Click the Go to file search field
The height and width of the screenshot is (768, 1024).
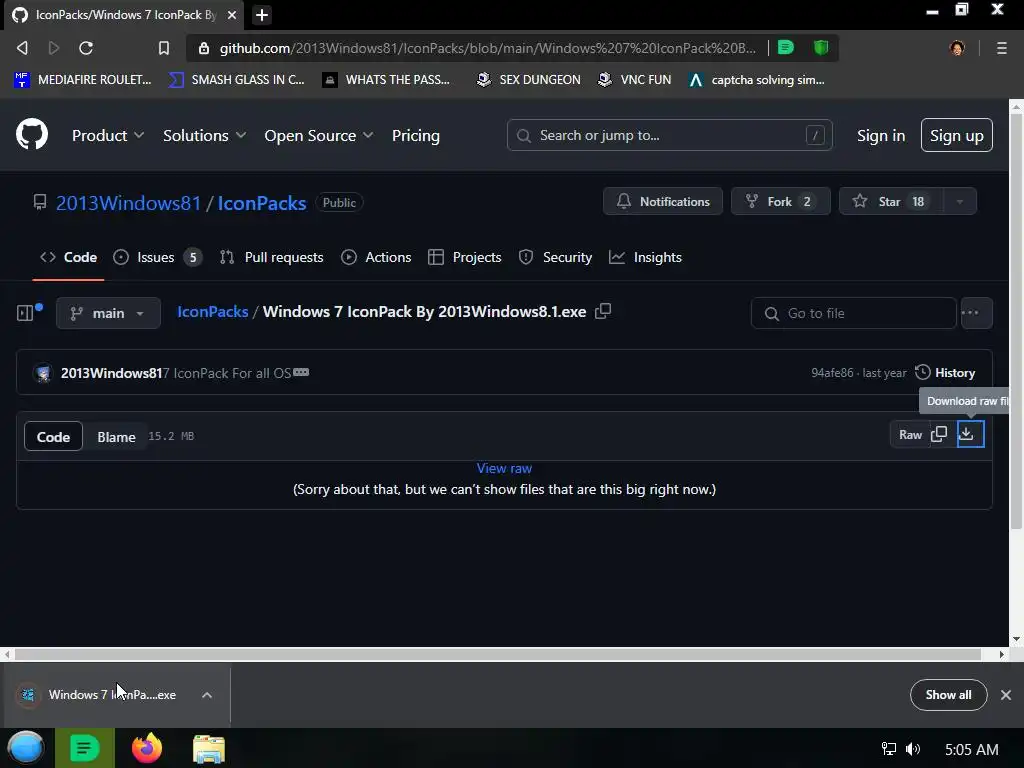(854, 313)
